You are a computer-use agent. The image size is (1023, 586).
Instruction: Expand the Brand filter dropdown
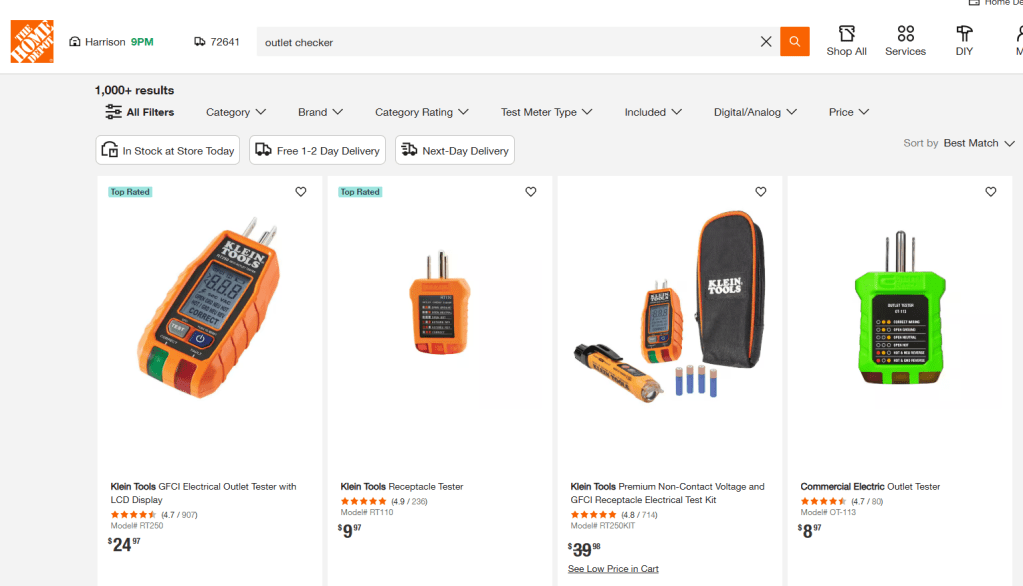tap(320, 112)
